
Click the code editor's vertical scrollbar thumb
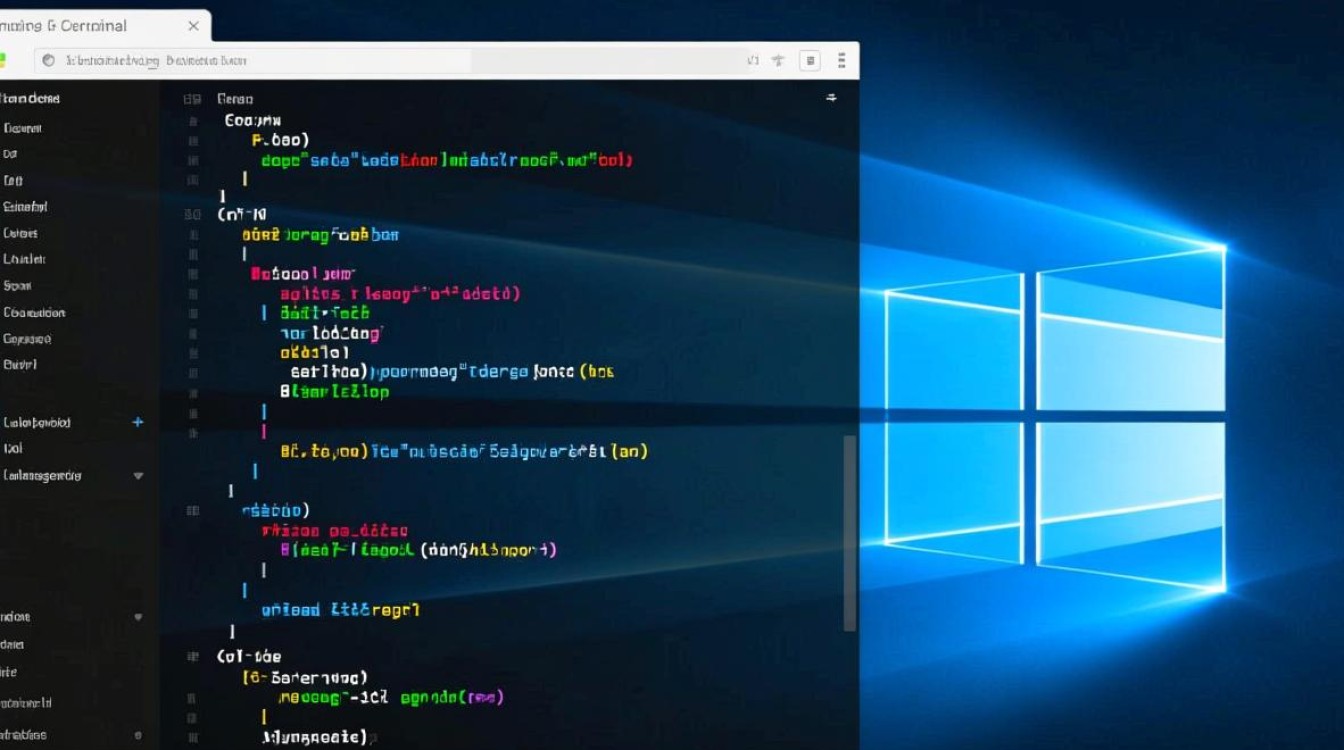[x=850, y=532]
